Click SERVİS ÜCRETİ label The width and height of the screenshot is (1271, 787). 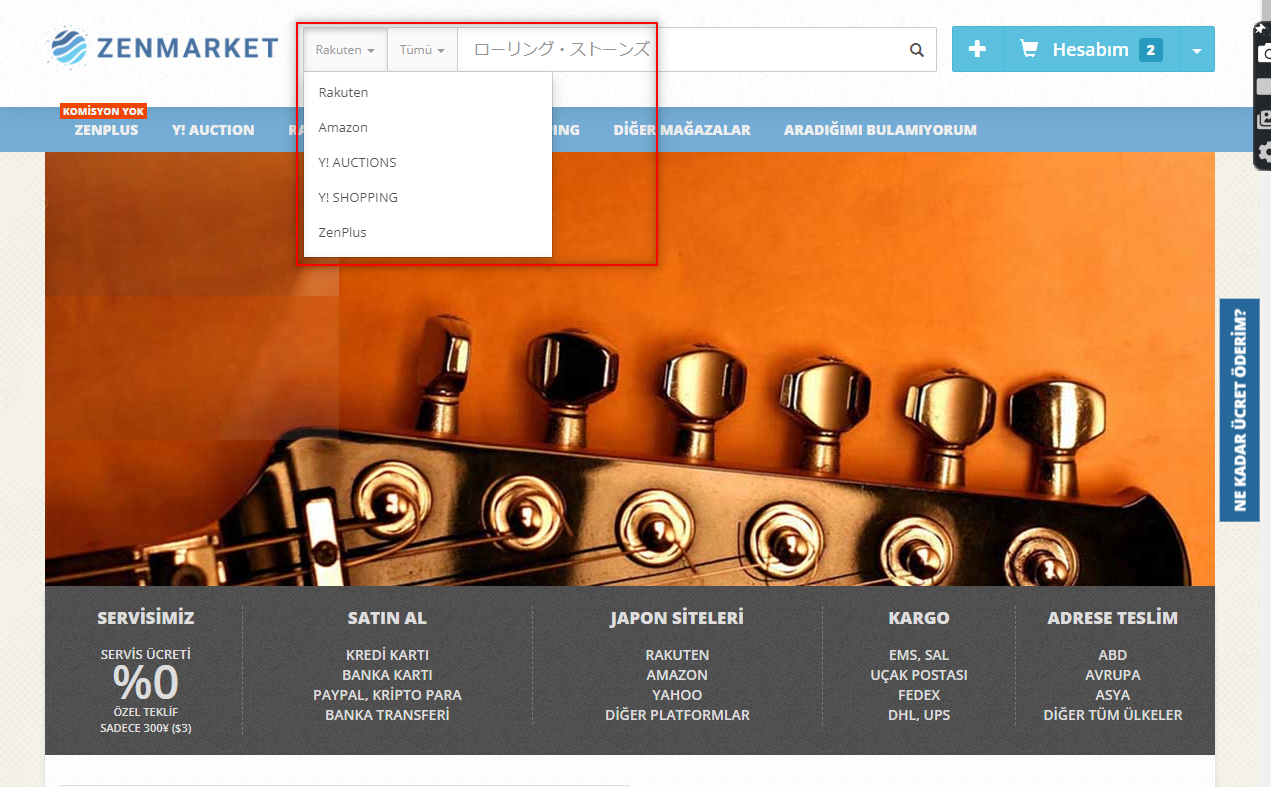[146, 655]
